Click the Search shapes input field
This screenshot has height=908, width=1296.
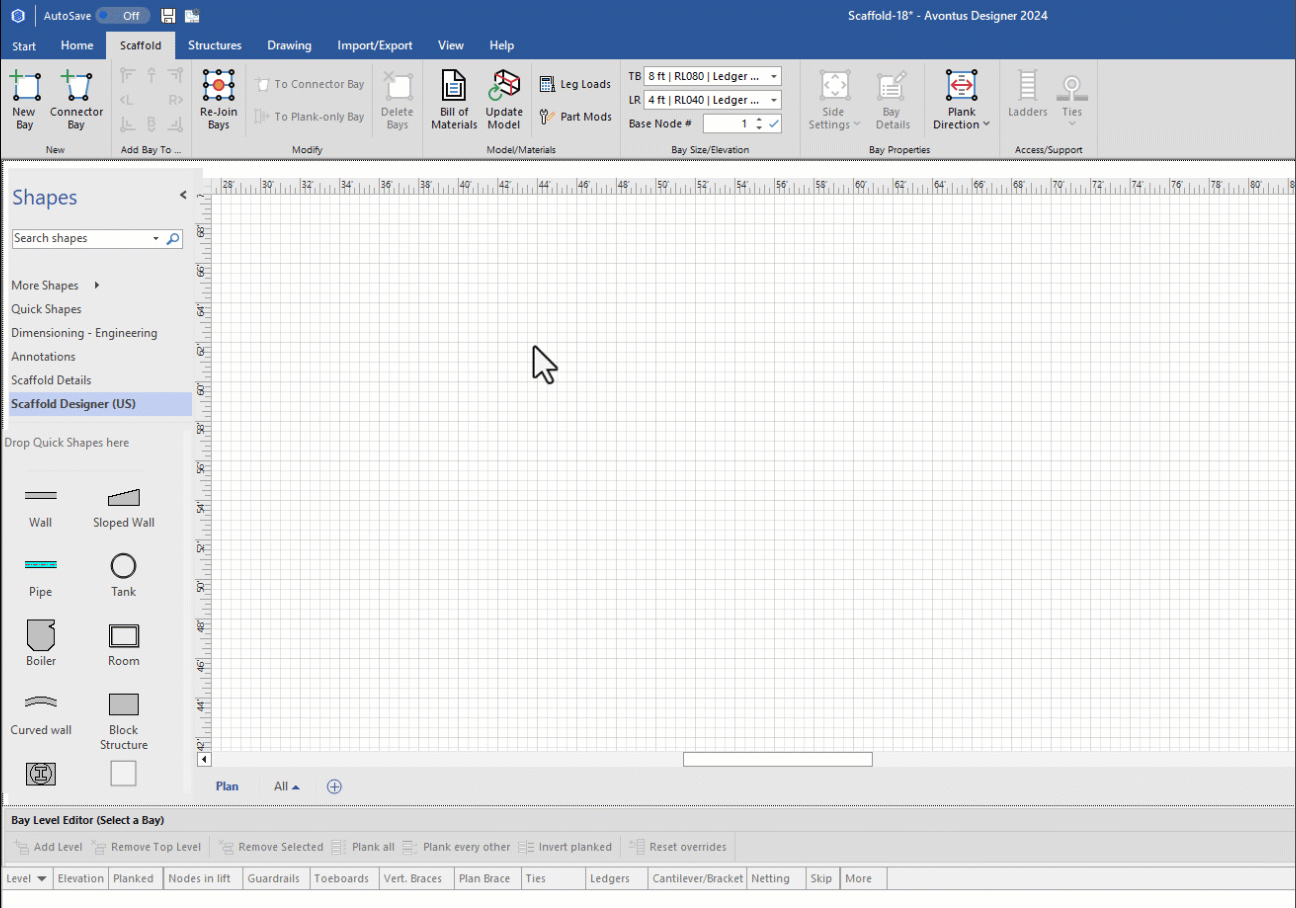(x=80, y=239)
